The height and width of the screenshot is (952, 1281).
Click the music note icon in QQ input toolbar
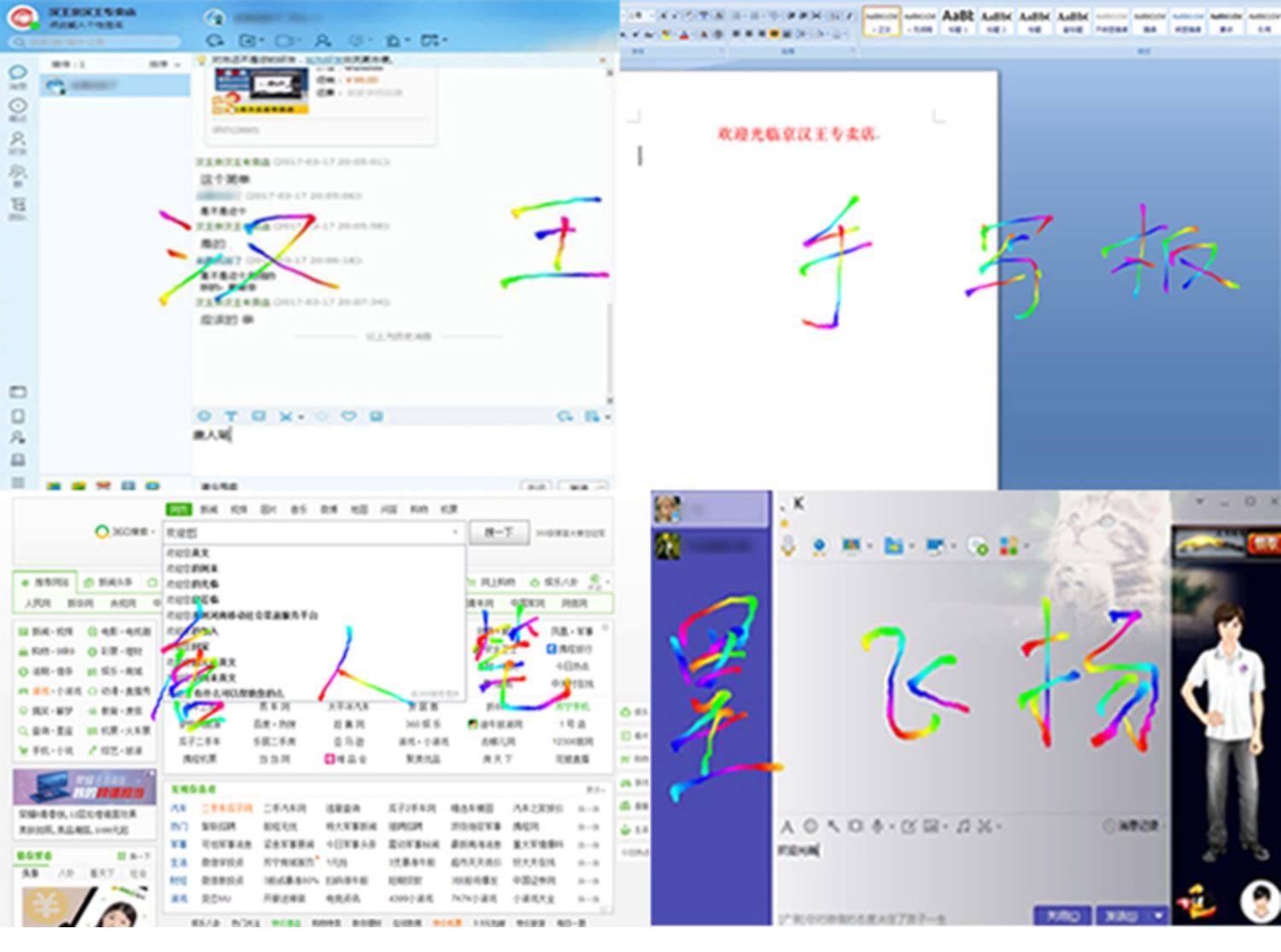pos(963,826)
